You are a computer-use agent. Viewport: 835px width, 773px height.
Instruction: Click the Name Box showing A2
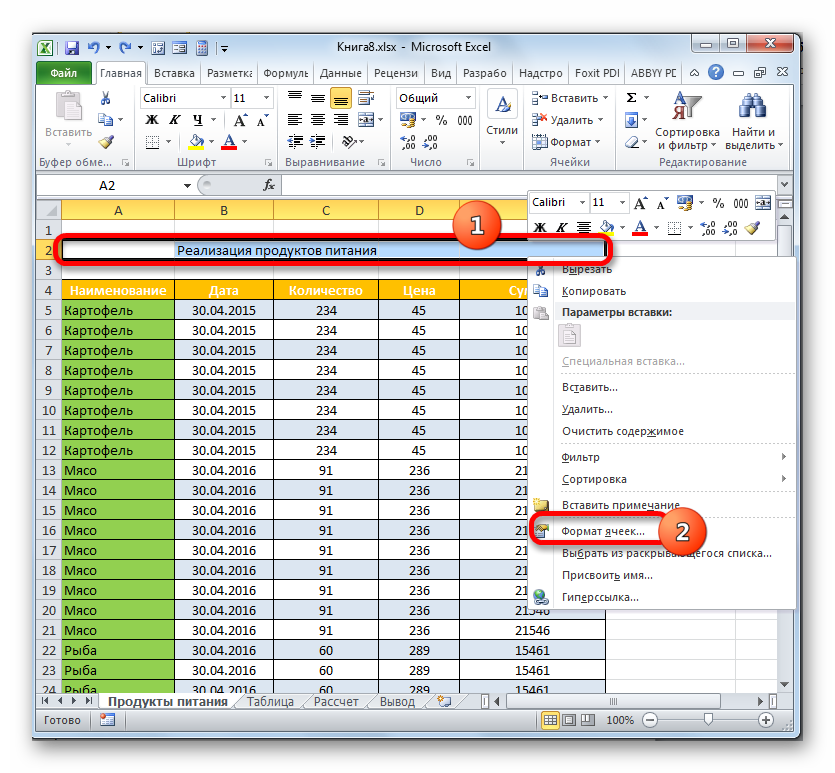[x=107, y=185]
